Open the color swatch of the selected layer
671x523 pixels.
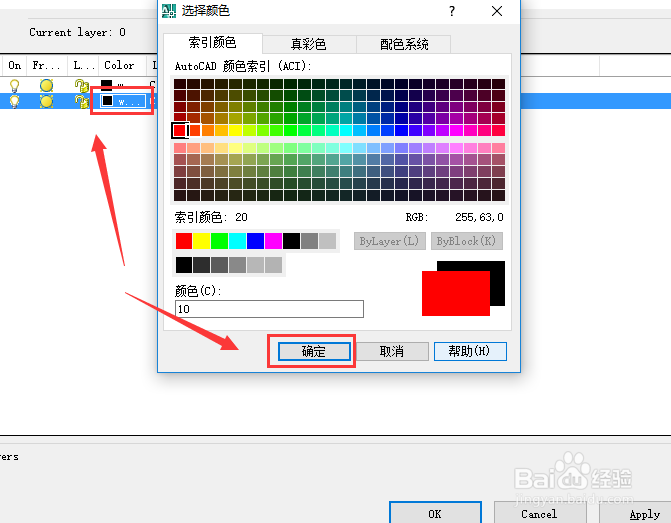[107, 101]
